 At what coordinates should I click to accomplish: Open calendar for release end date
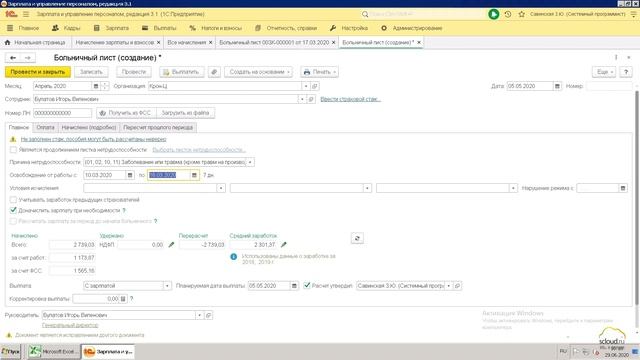coord(194,175)
